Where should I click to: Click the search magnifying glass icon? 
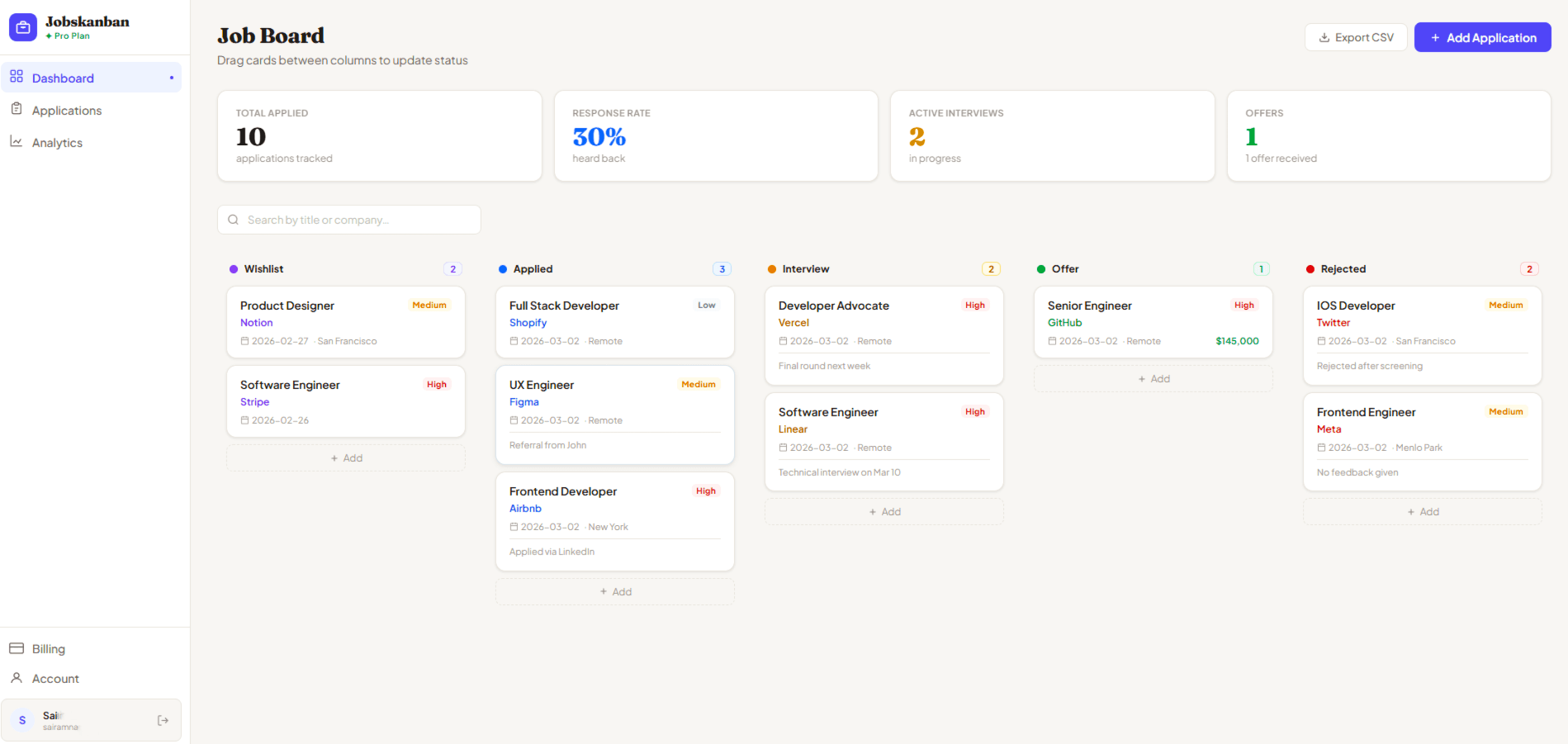[234, 220]
